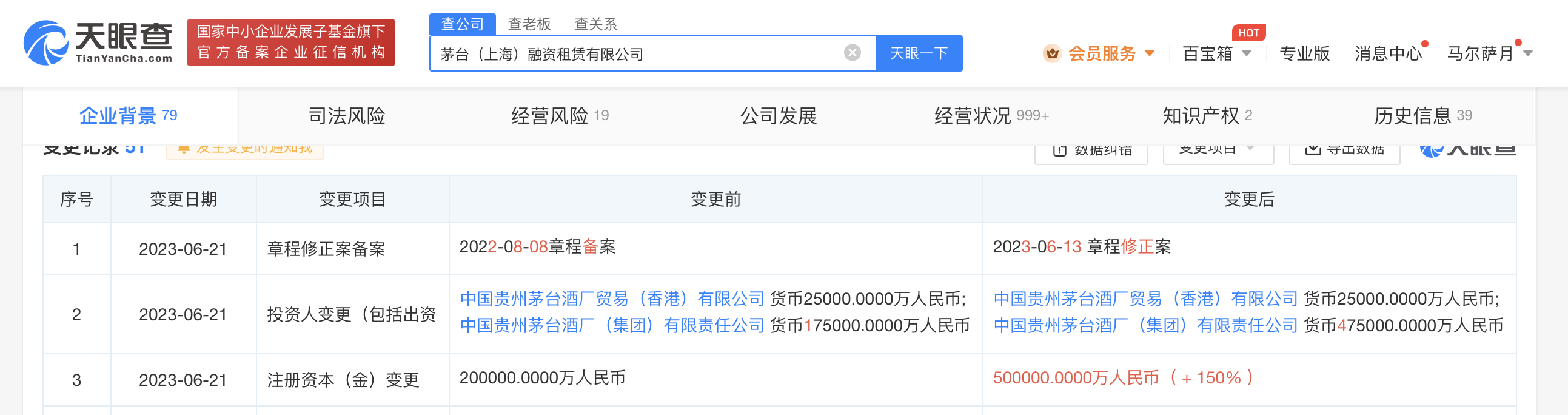Click the HOT badge above 百宝箱
The image size is (1568, 415).
click(x=1248, y=33)
